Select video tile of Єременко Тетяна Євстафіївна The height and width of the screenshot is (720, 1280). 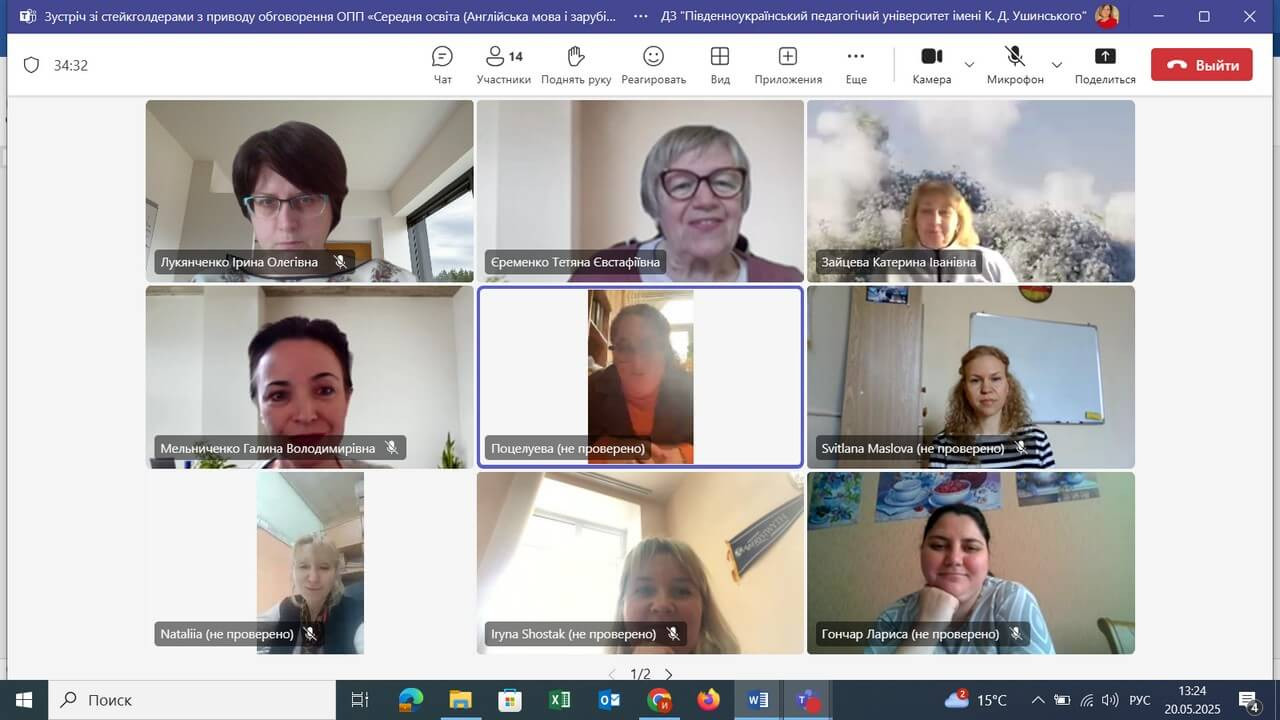tap(640, 191)
